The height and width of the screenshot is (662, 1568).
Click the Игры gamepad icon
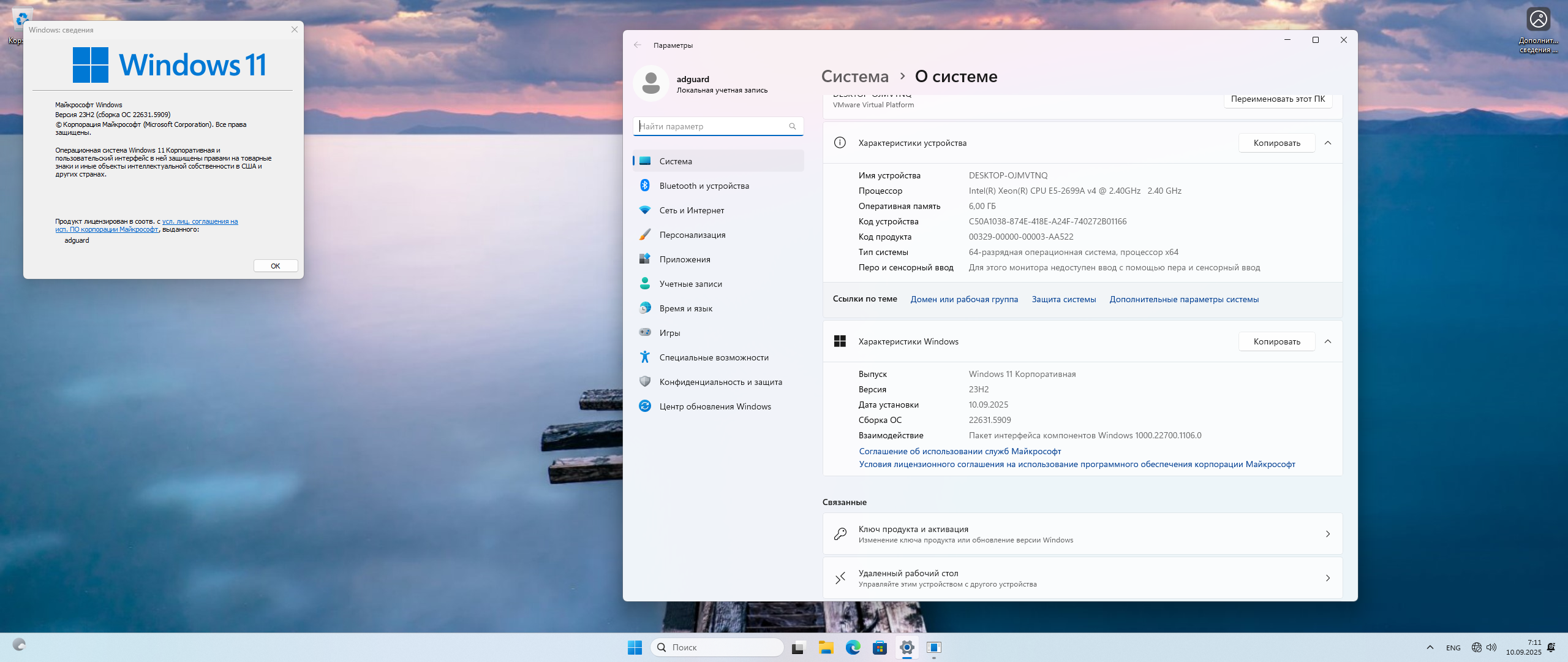coord(645,332)
